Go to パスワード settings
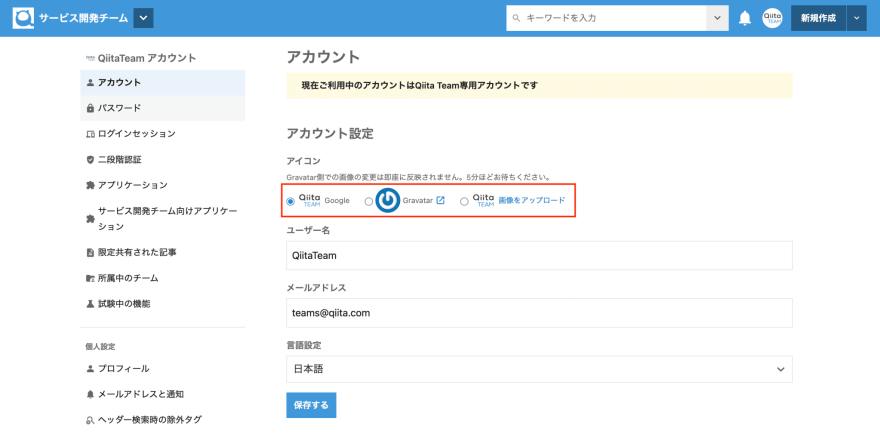880x443 pixels. (163, 108)
